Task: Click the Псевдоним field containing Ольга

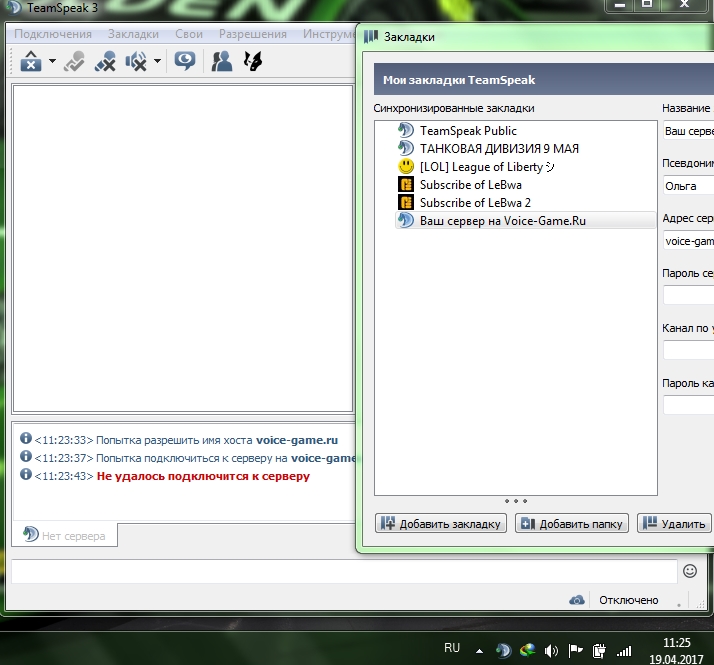Action: [x=688, y=186]
